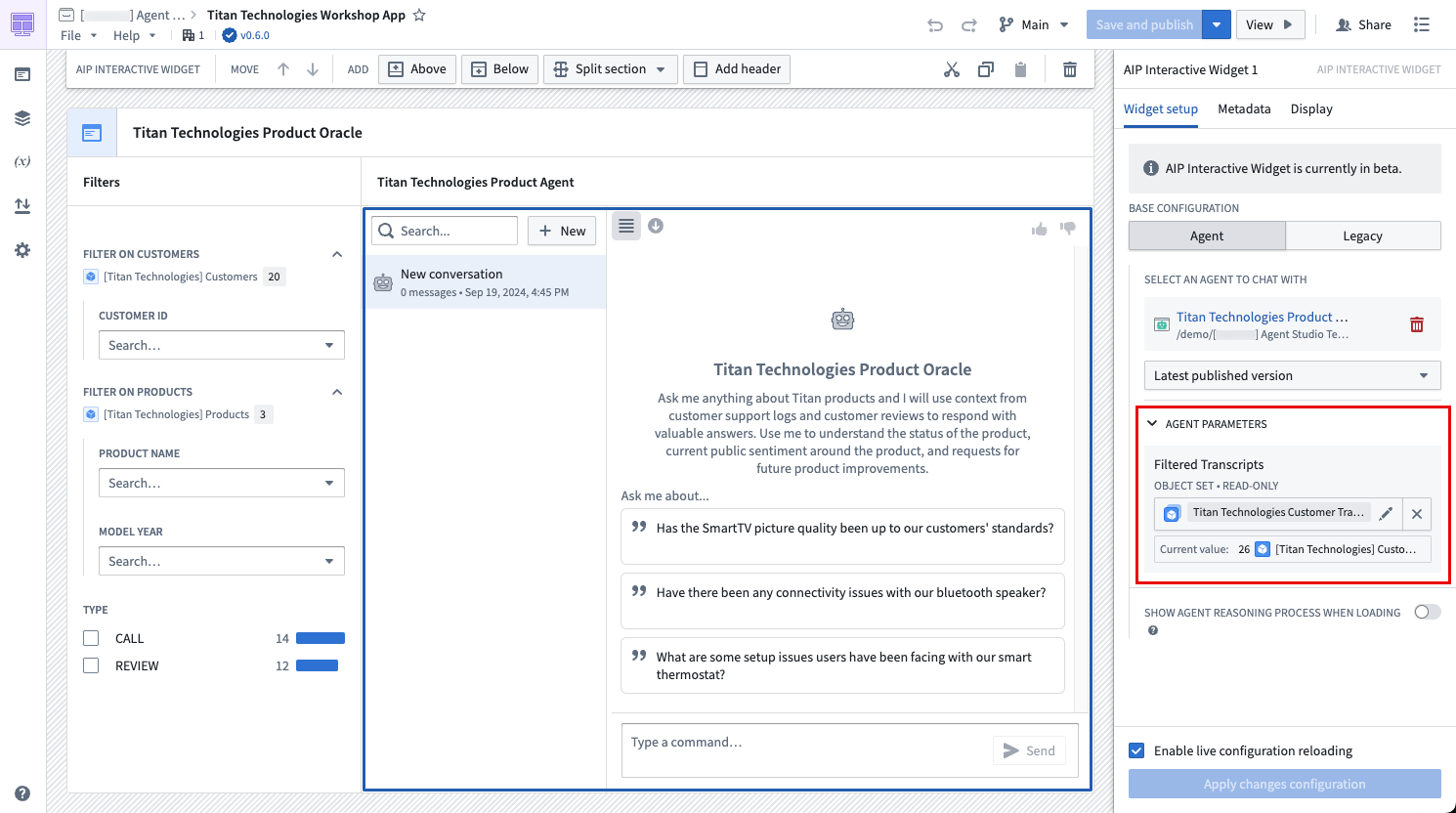Open the File menu

[78, 35]
